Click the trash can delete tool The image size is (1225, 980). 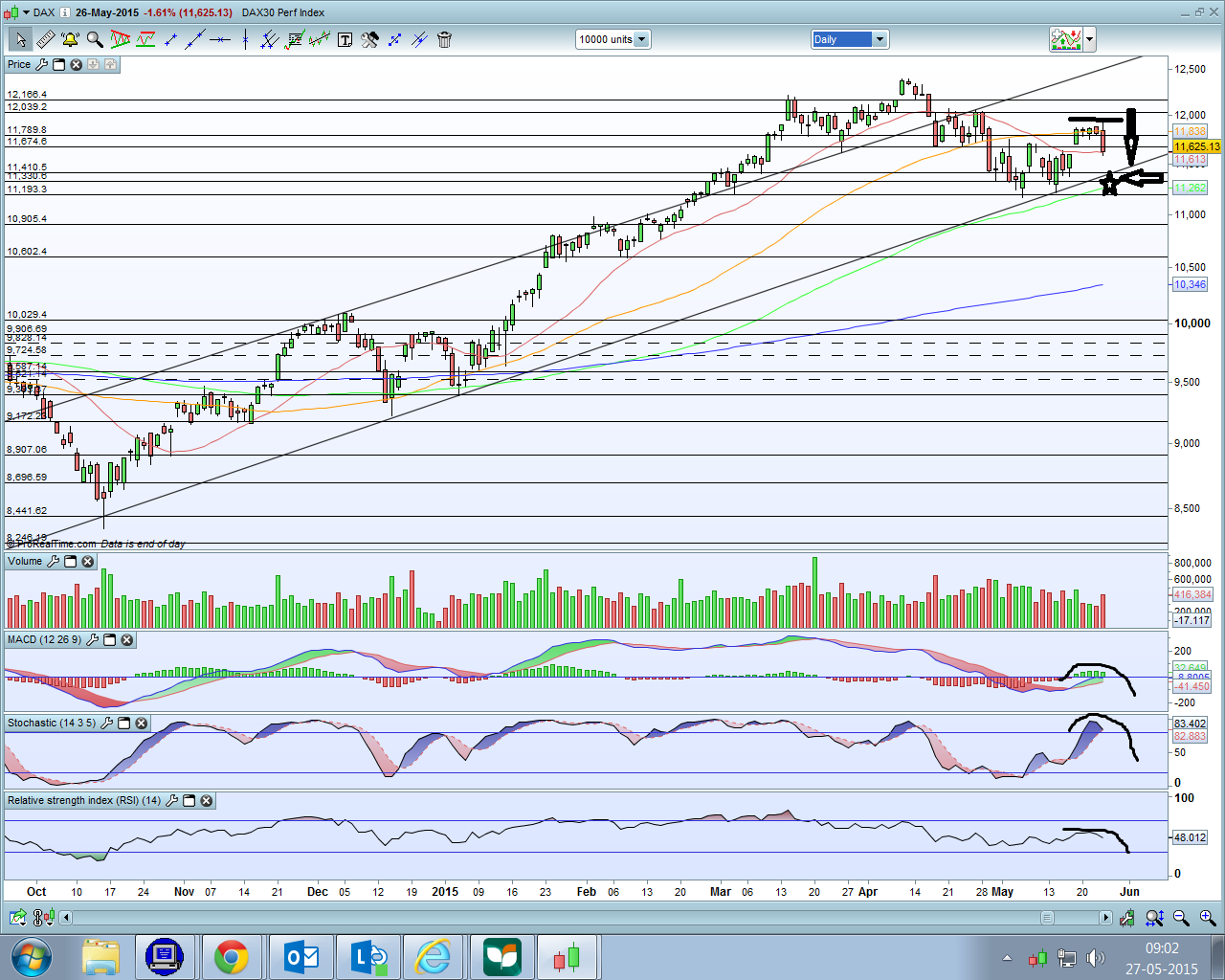(x=444, y=39)
